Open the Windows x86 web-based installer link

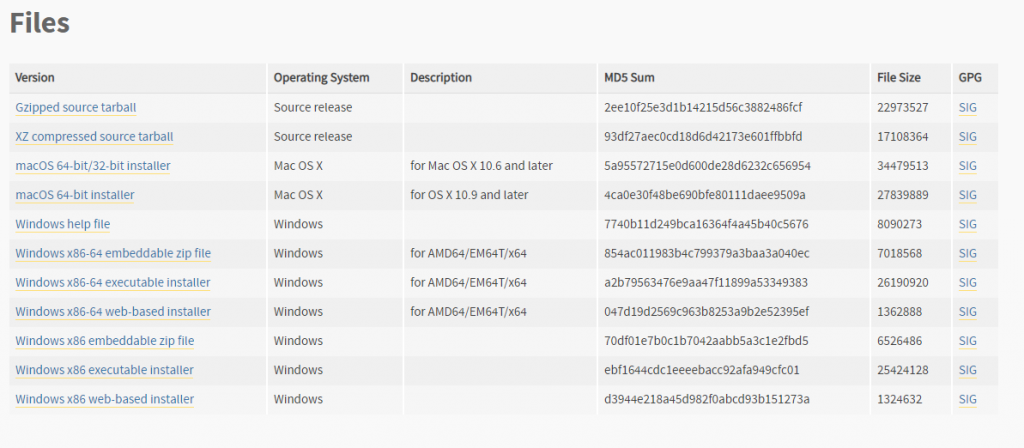[104, 399]
